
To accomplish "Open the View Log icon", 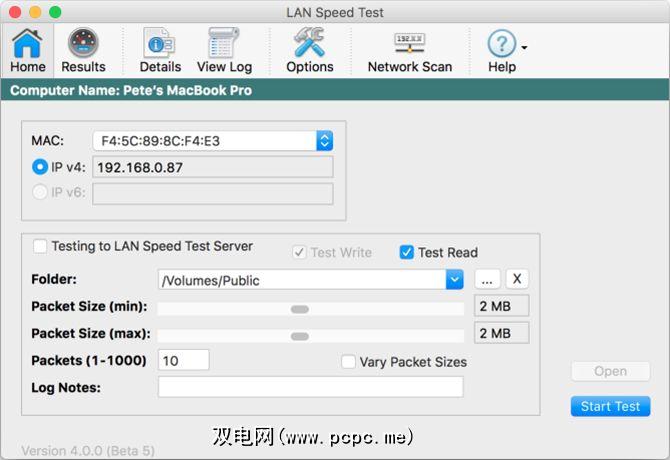I will (x=224, y=50).
